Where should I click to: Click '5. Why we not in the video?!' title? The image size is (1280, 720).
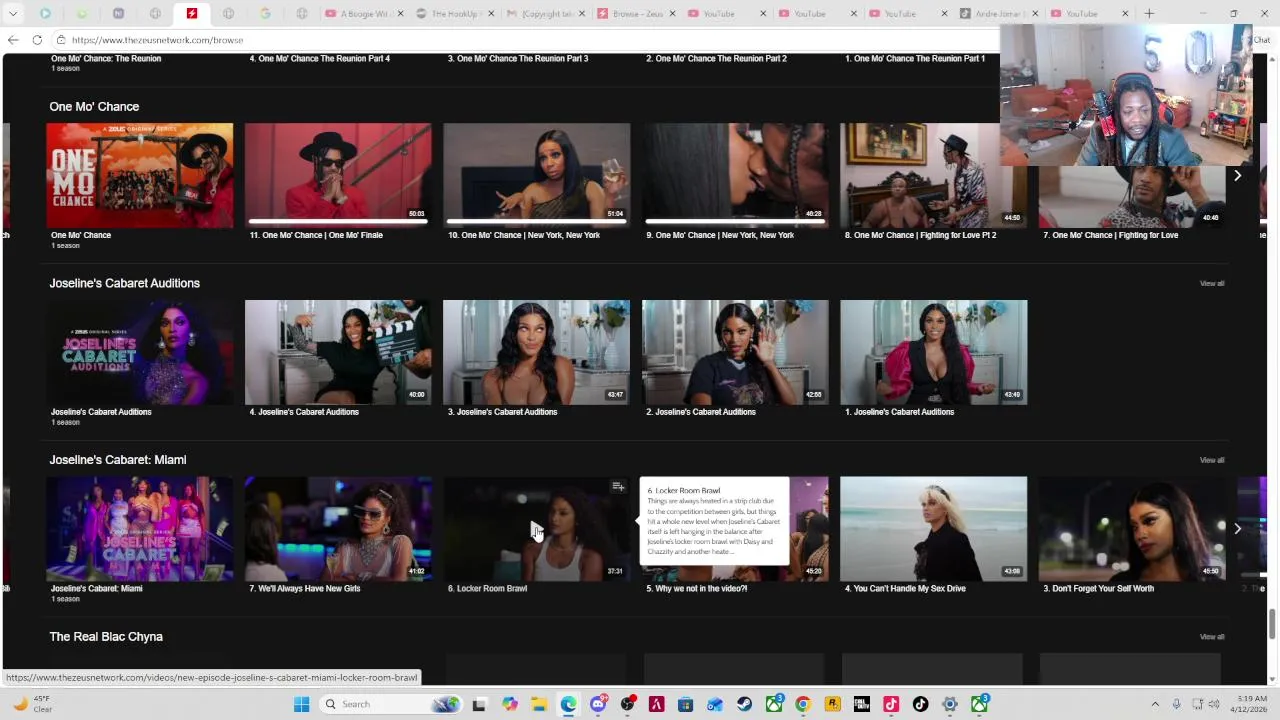[696, 589]
